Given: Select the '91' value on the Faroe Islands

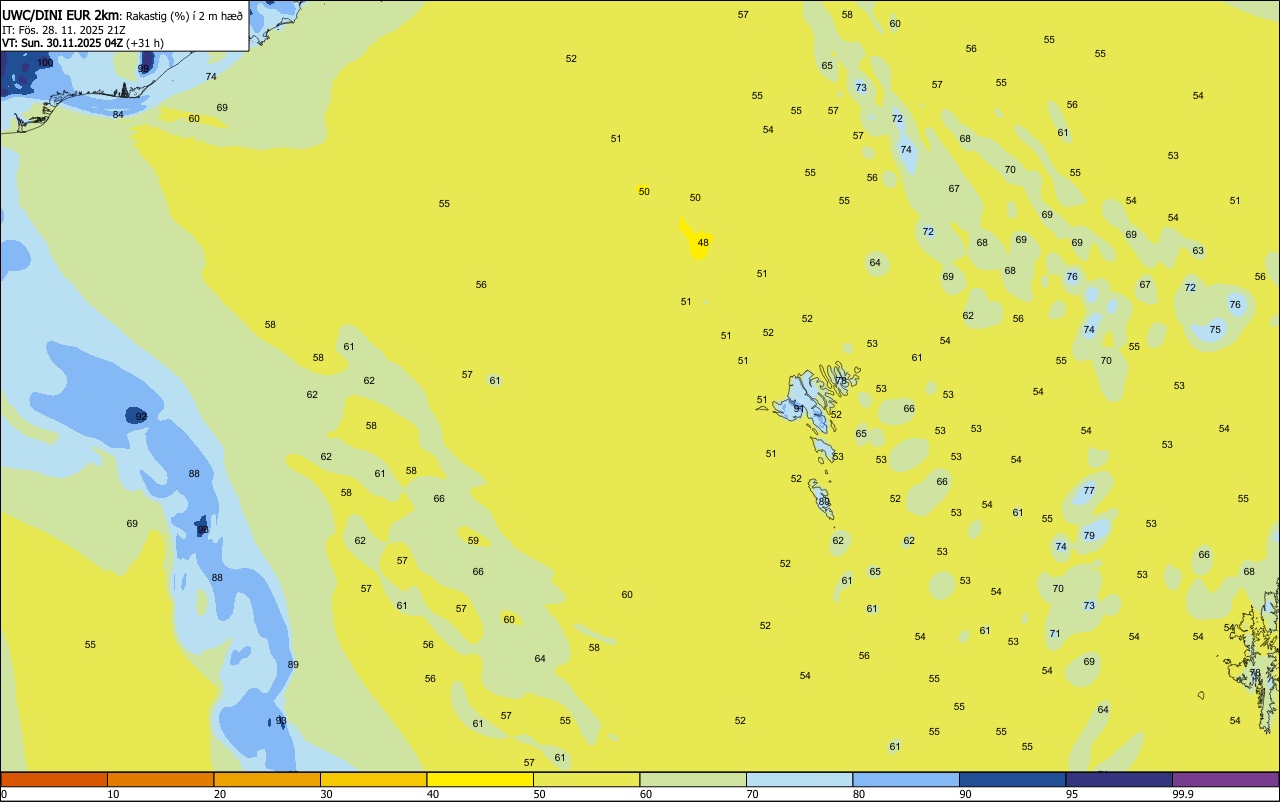Looking at the screenshot, I should point(799,408).
